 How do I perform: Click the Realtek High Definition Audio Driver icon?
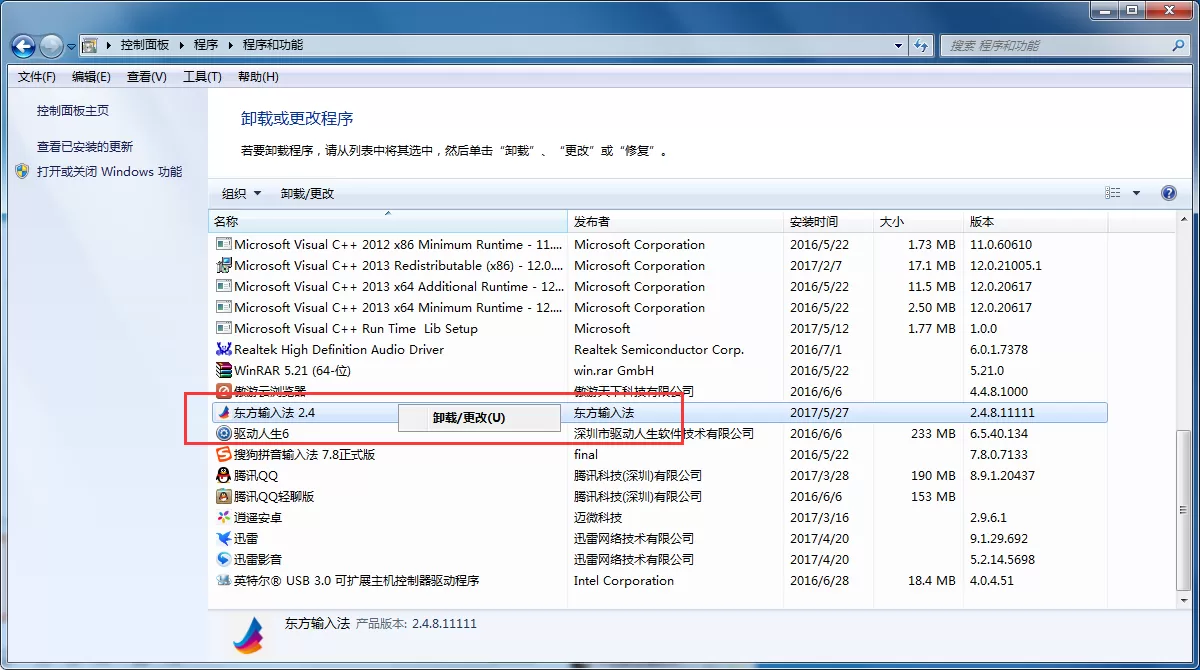[x=224, y=349]
